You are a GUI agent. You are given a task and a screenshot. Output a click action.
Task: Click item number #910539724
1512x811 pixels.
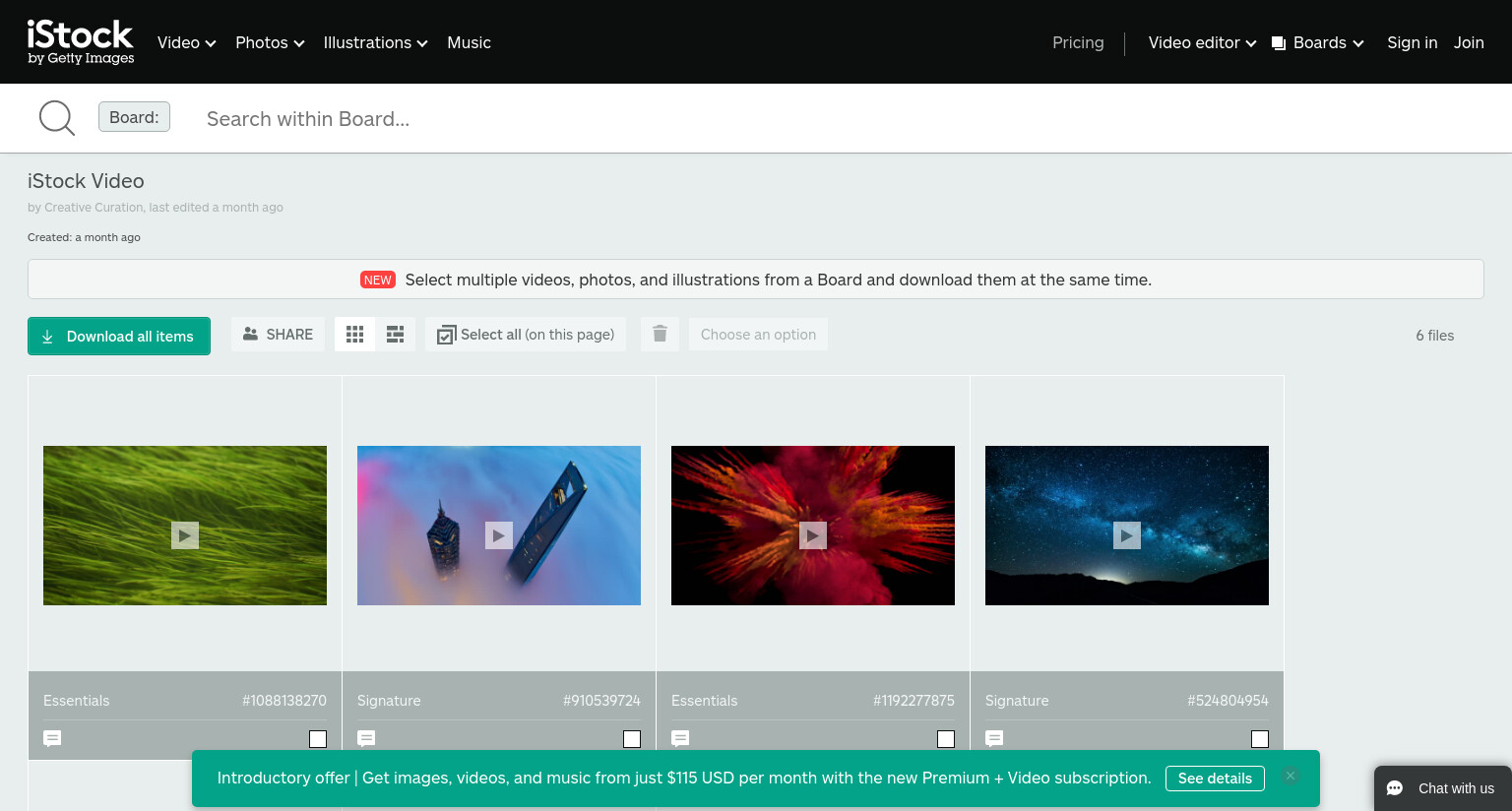tap(601, 701)
